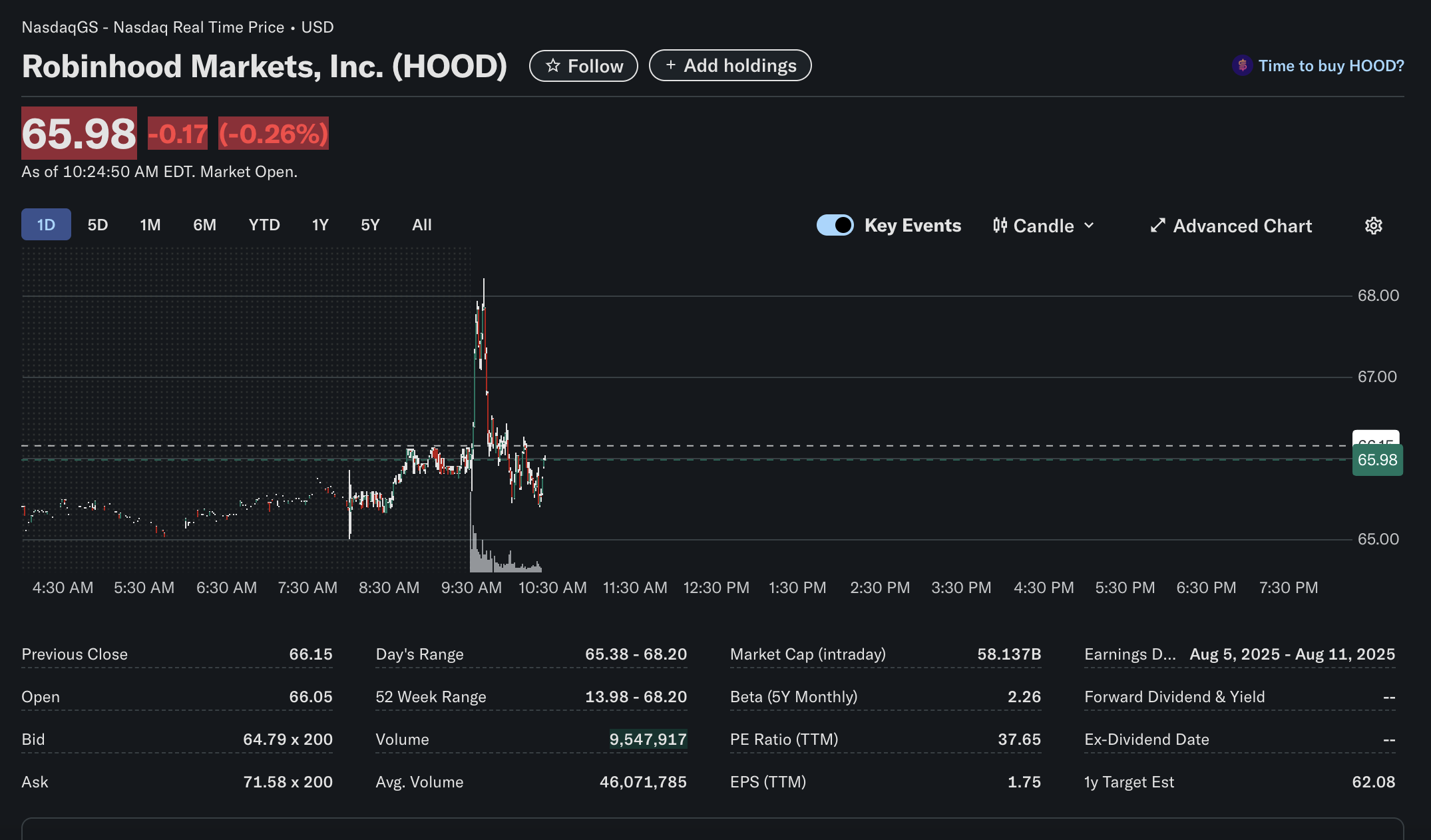Open the Time to buy HOOD? link

[x=1331, y=66]
